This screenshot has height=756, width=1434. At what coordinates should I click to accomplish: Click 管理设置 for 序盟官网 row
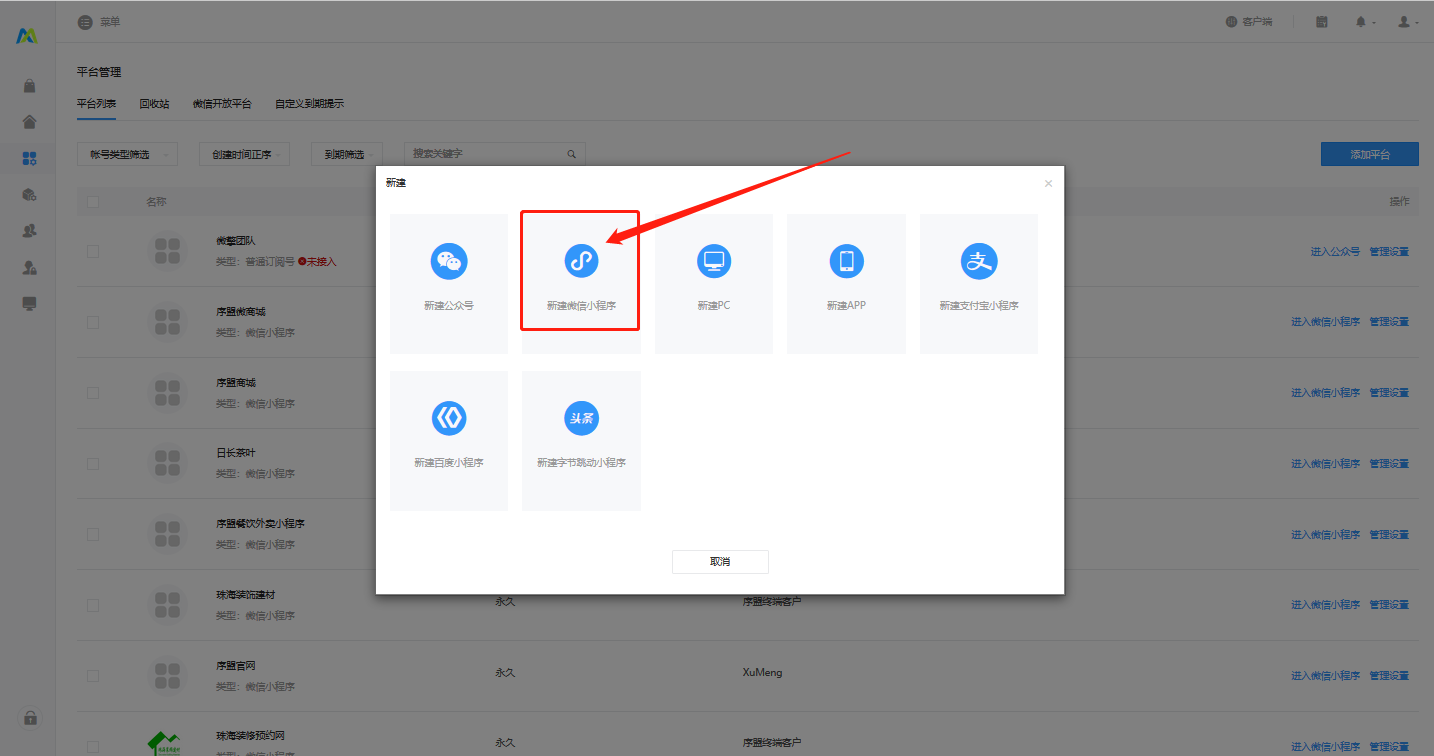pyautogui.click(x=1389, y=676)
